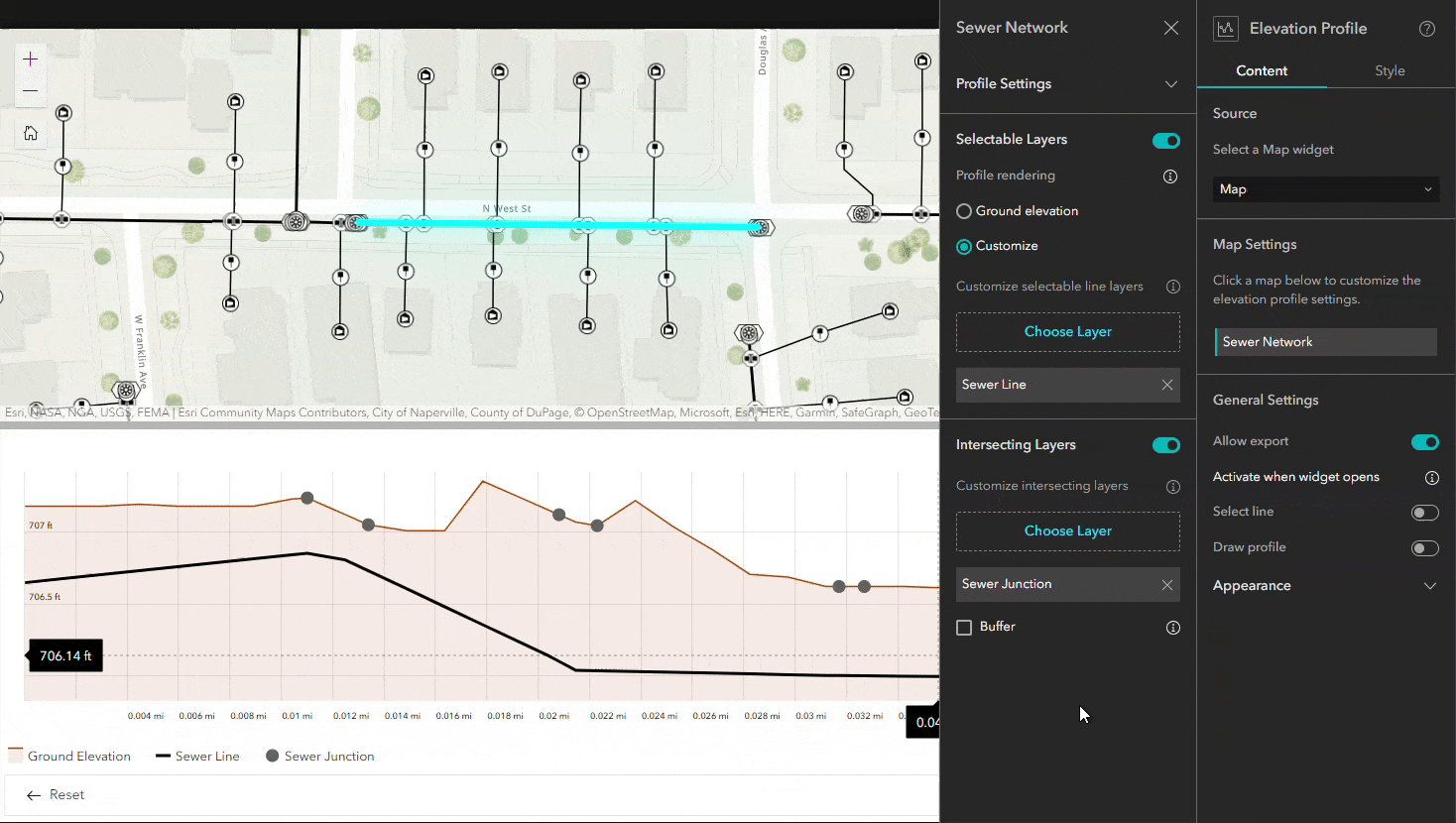Click the Buffer info icon

pyautogui.click(x=1173, y=627)
